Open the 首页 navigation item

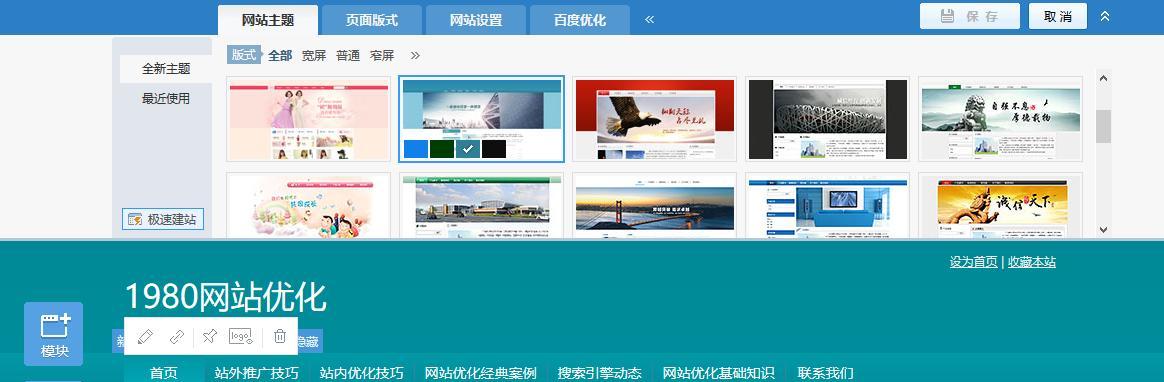[164, 372]
